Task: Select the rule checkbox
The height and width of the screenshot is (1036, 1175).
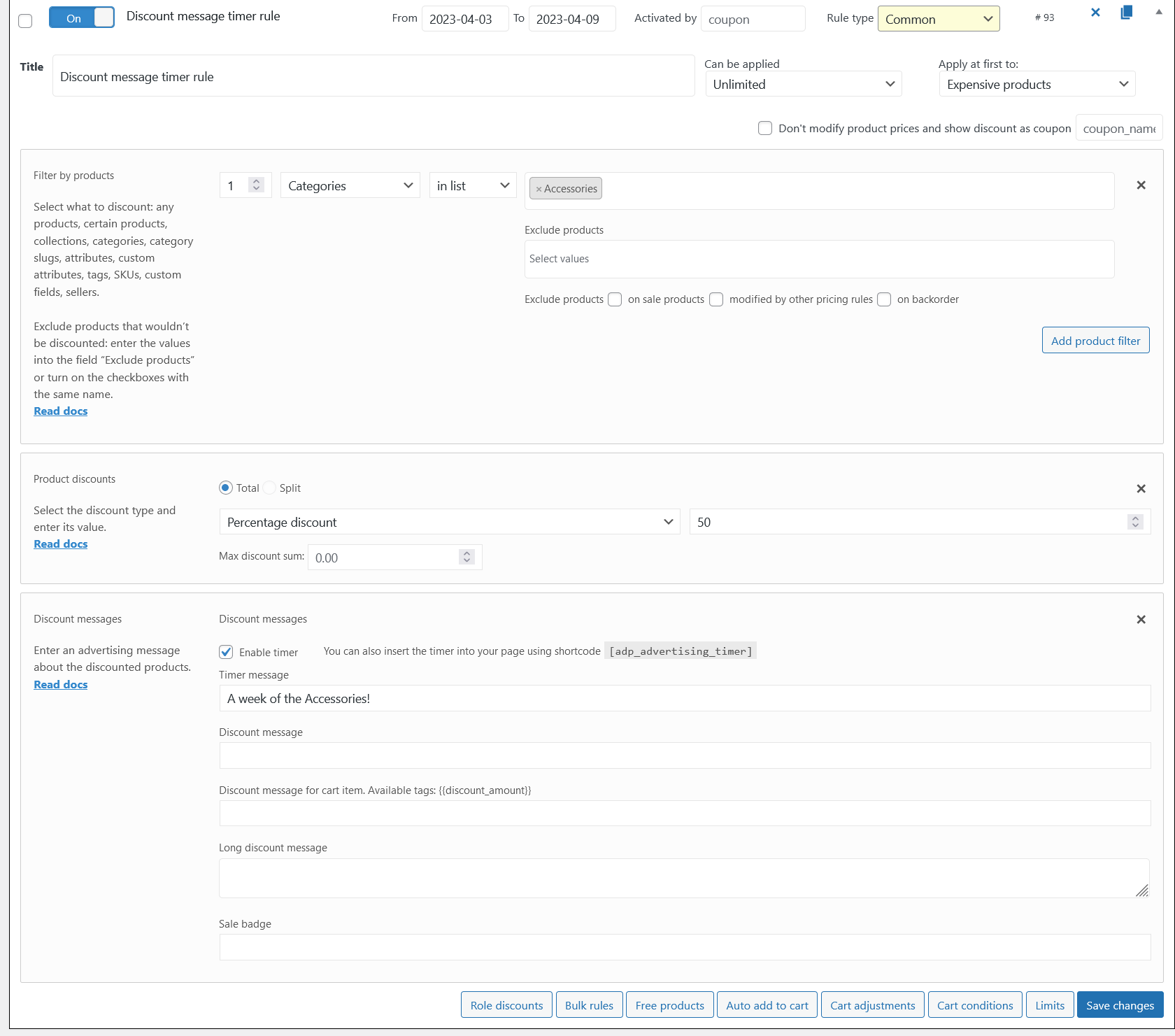Action: click(25, 21)
